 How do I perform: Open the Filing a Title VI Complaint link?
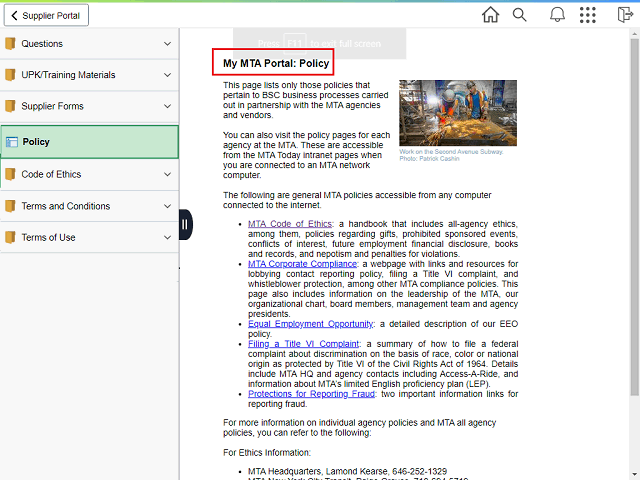tap(304, 344)
